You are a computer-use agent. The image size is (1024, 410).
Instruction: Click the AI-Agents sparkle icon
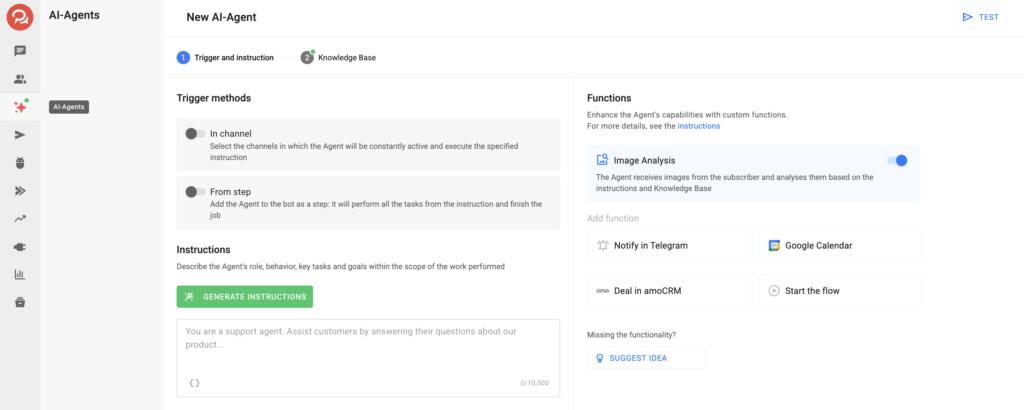tap(20, 107)
